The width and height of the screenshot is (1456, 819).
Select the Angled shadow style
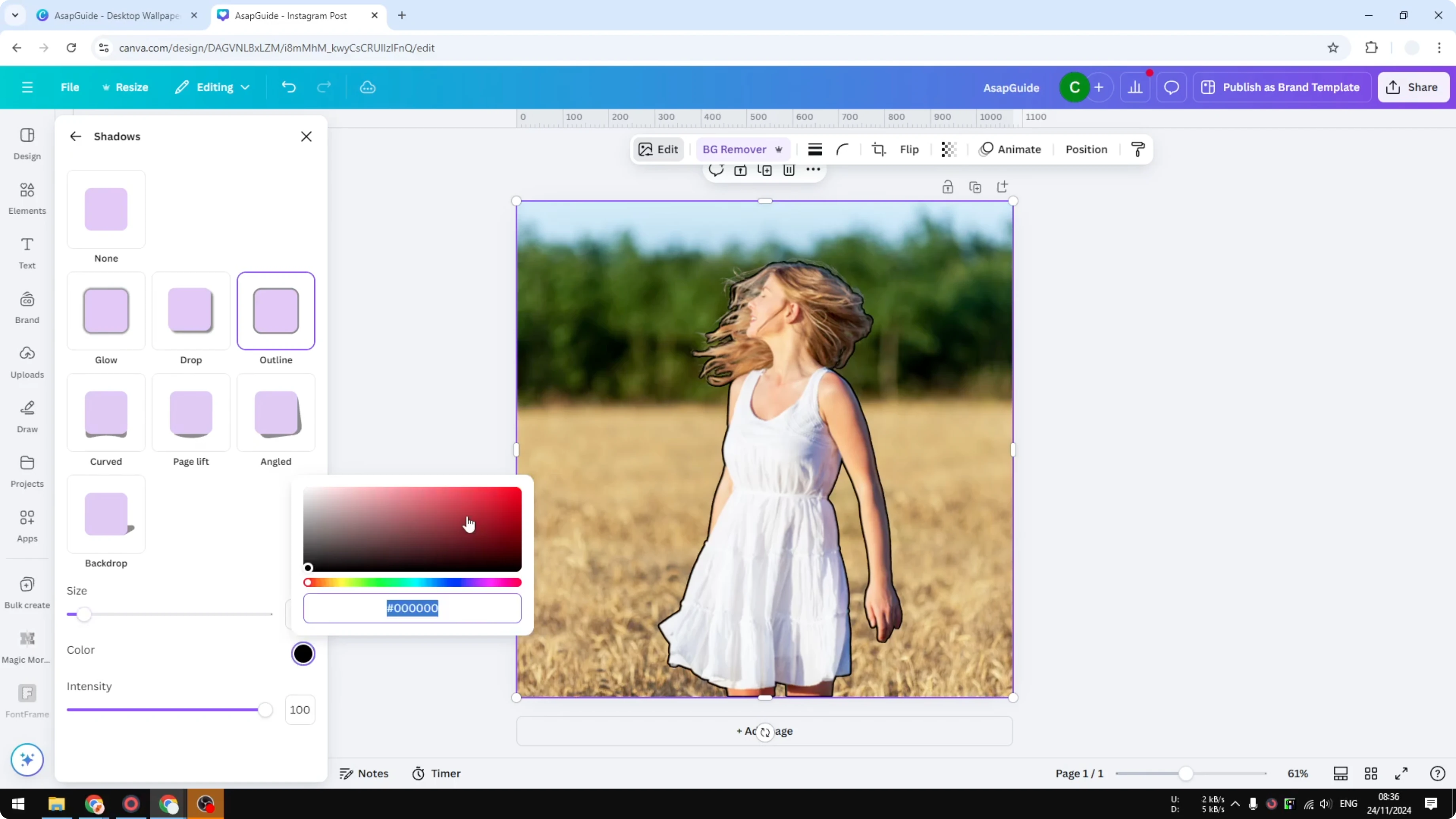pyautogui.click(x=275, y=413)
